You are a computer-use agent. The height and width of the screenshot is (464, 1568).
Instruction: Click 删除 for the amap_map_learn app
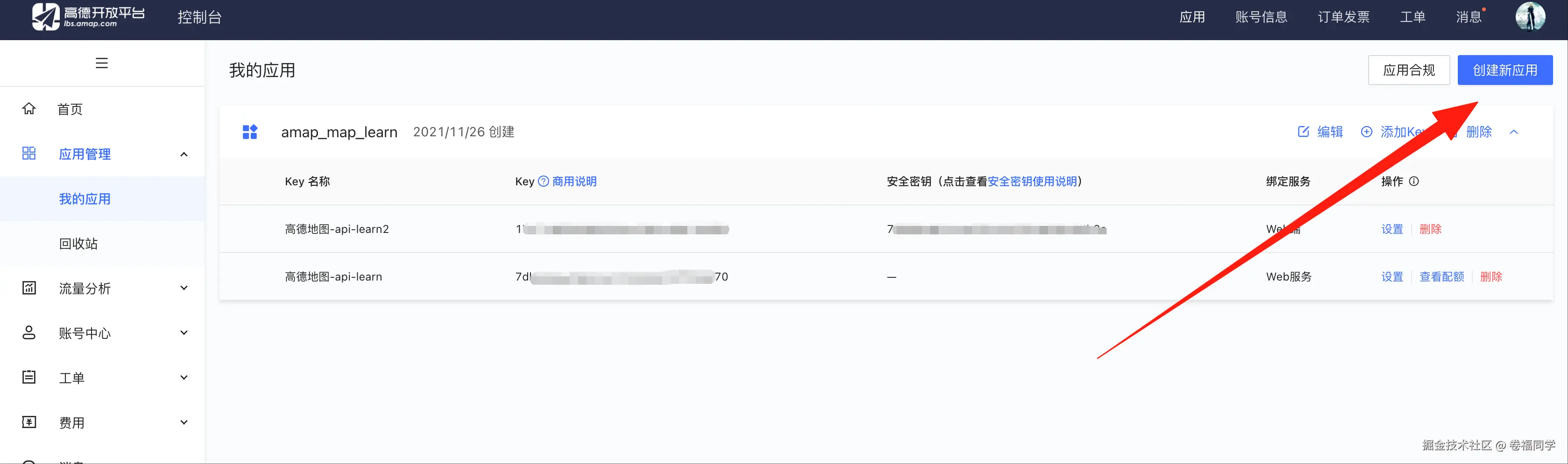click(1478, 132)
